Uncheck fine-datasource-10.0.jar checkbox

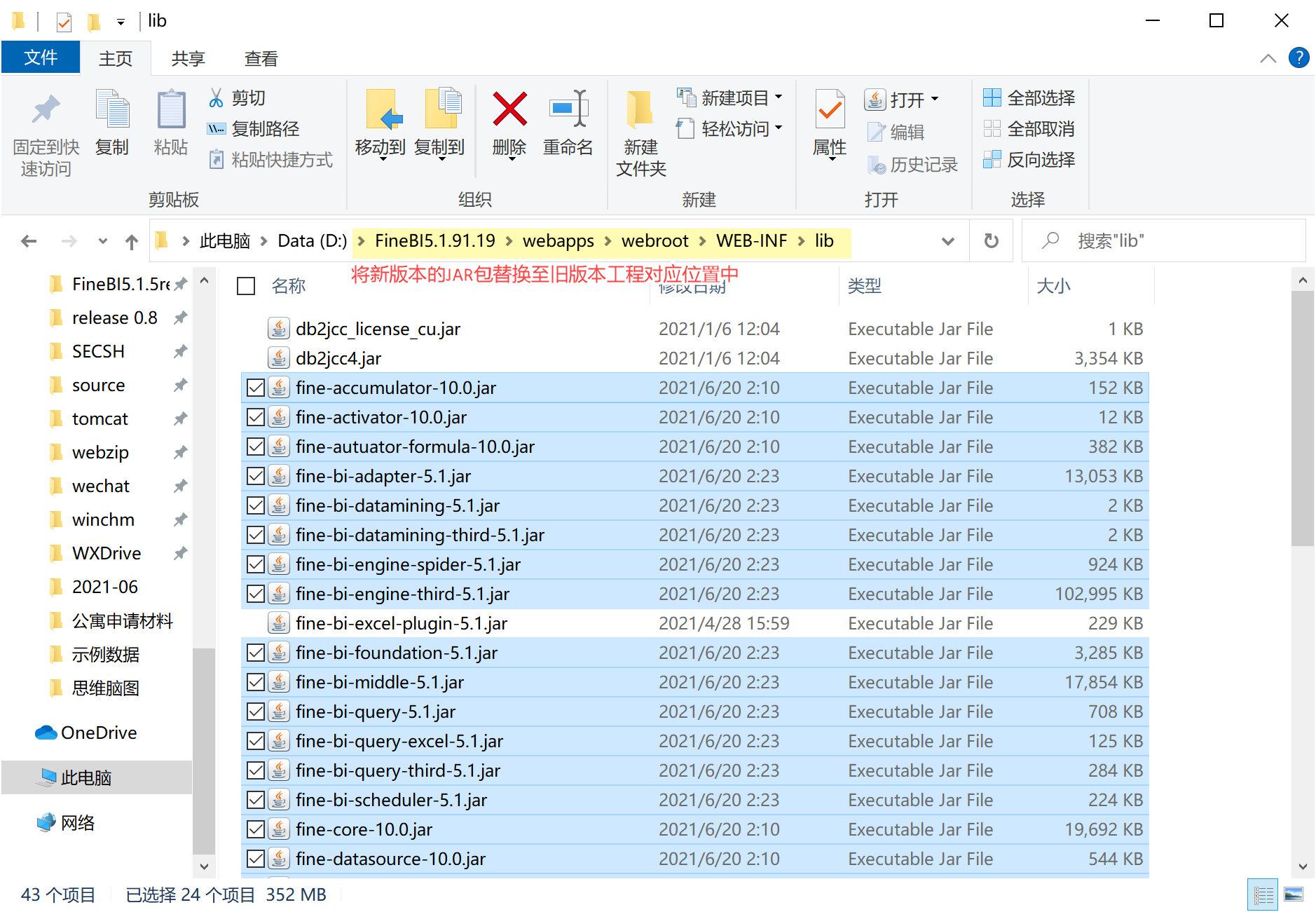(x=256, y=859)
